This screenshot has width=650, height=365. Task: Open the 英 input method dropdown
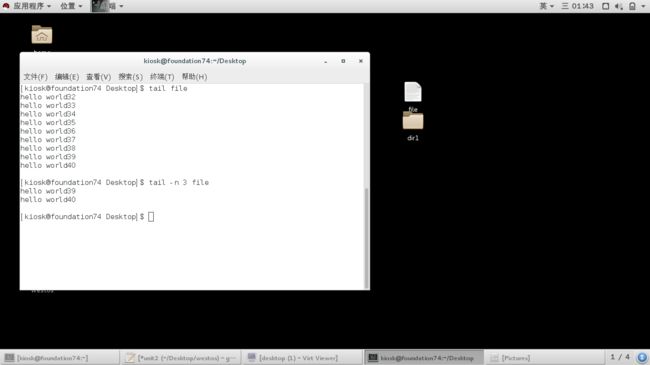point(546,6)
